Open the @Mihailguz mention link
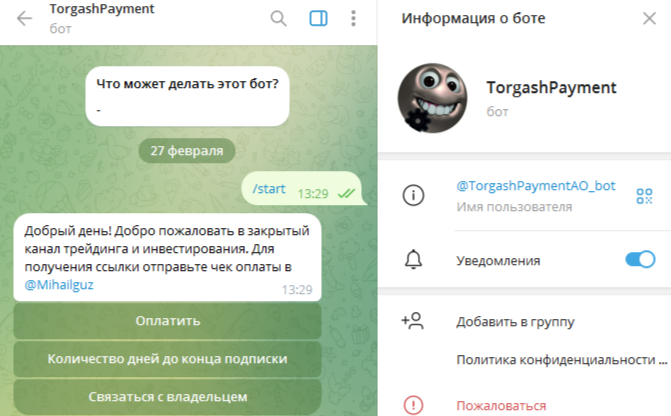Viewport: 671px width, 416px height. (x=59, y=285)
